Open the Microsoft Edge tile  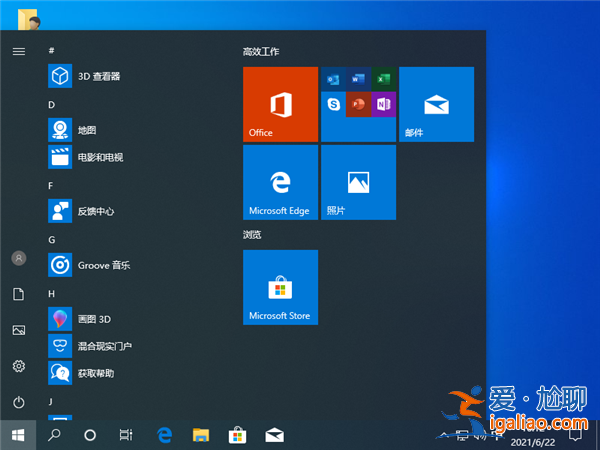point(280,183)
